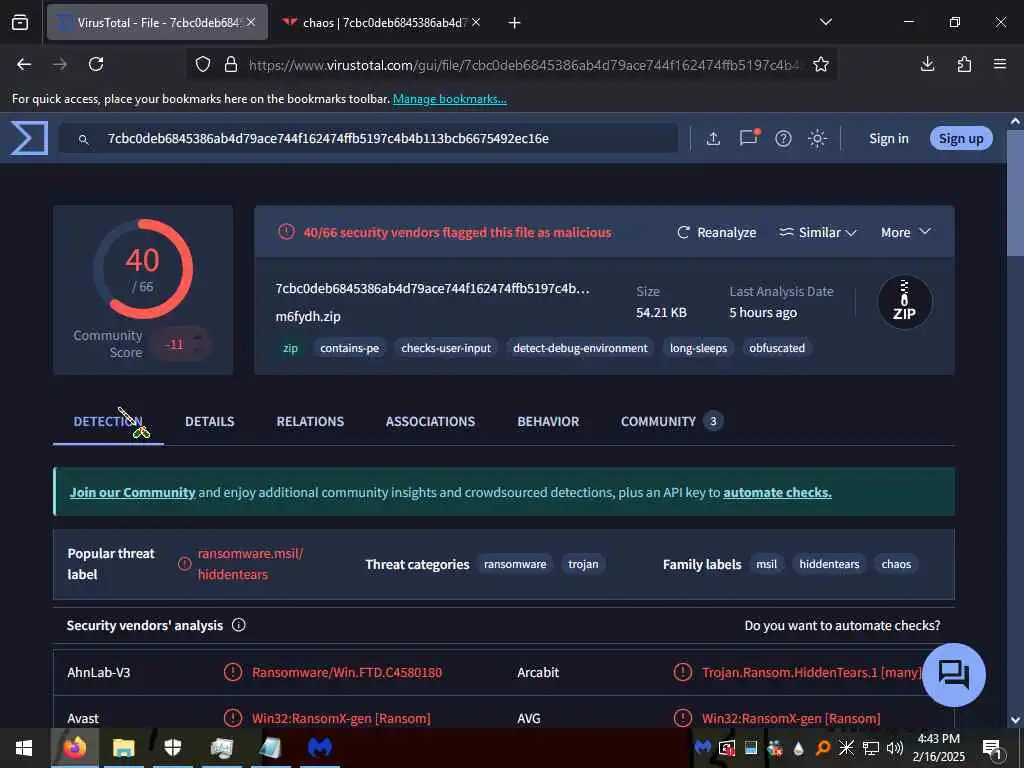Click the detect-debug-environment tag
The height and width of the screenshot is (768, 1024).
(580, 348)
